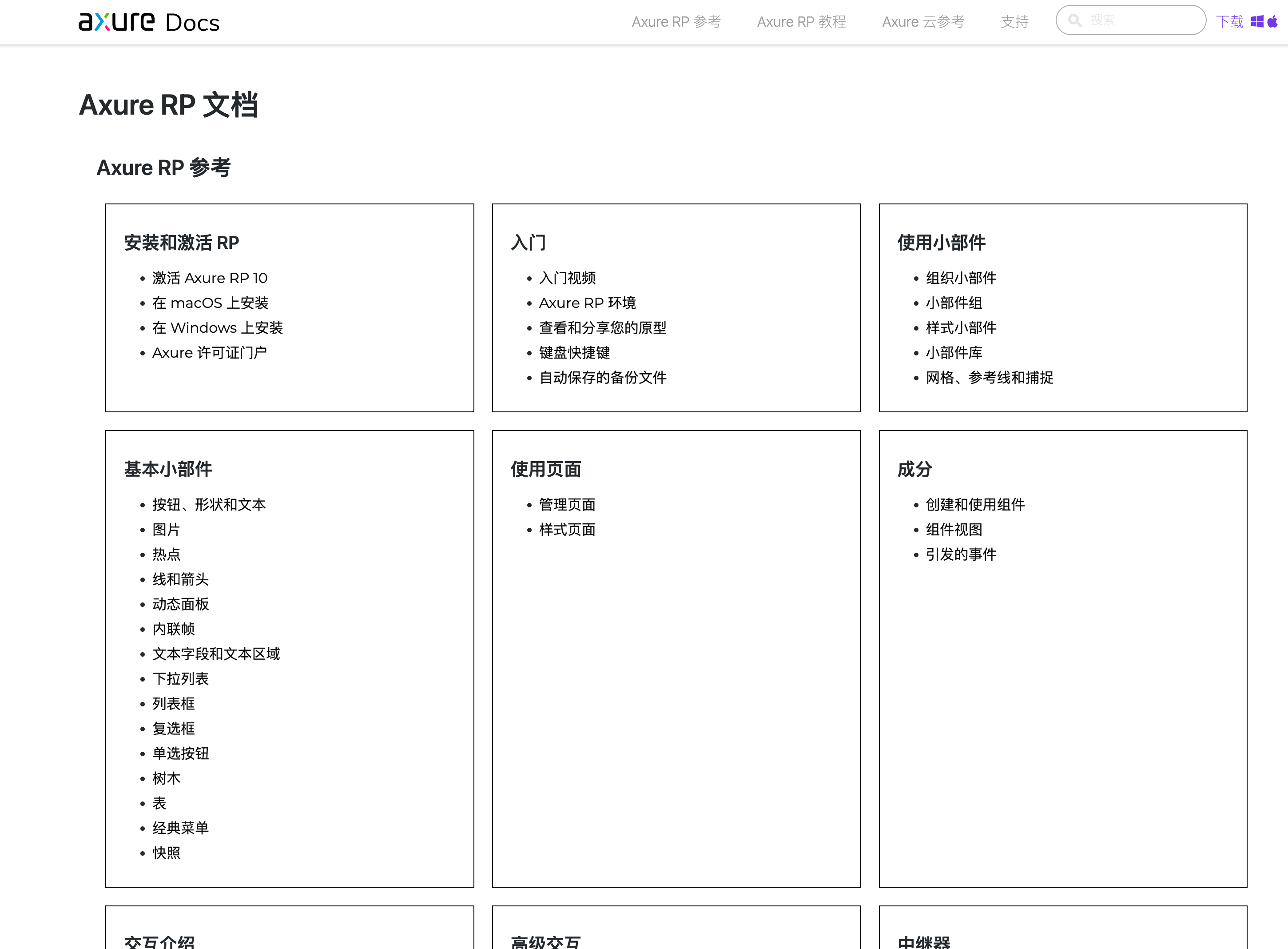The width and height of the screenshot is (1288, 949).
Task: Open 热点 link
Action: tap(166, 554)
